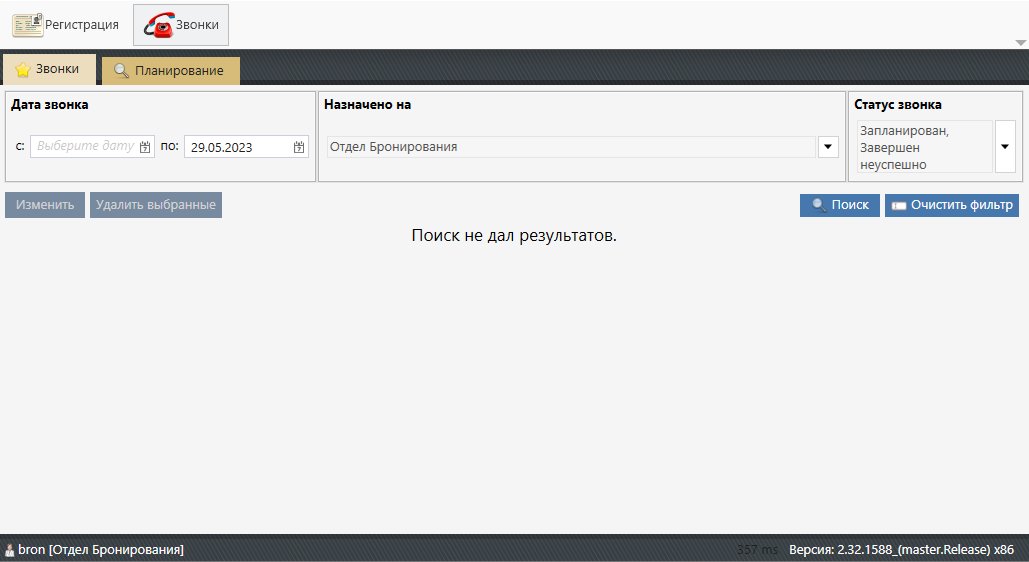This screenshot has width=1029, height=562.
Task: Click the user icon in status bar
Action: 10,550
